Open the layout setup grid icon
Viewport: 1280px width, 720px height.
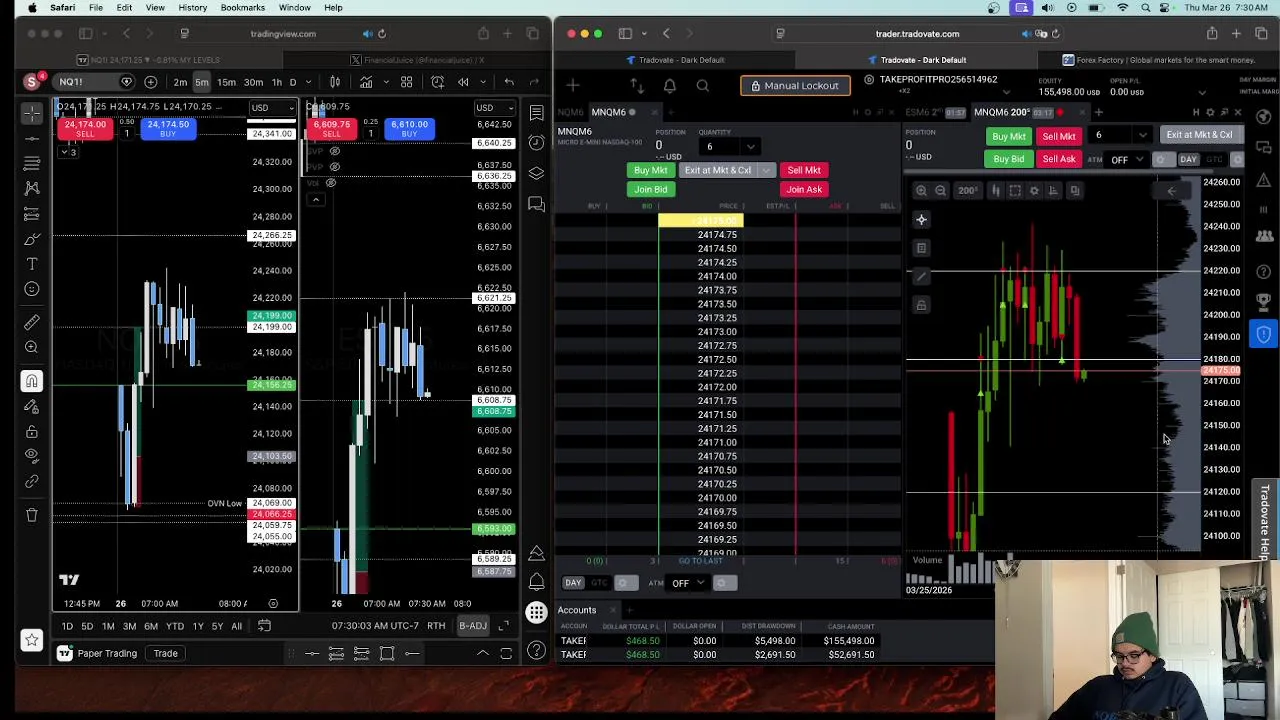[407, 82]
